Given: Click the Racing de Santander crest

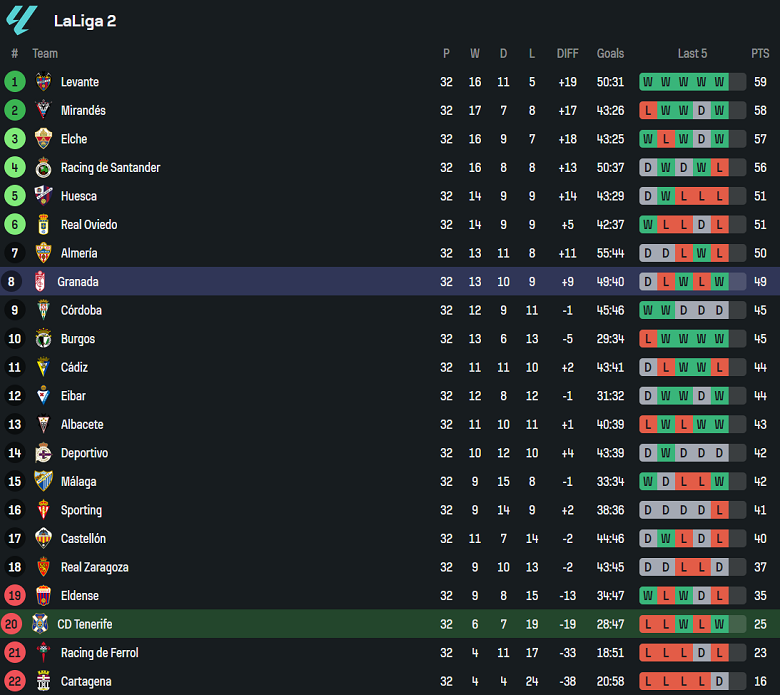Looking at the screenshot, I should coord(43,168).
